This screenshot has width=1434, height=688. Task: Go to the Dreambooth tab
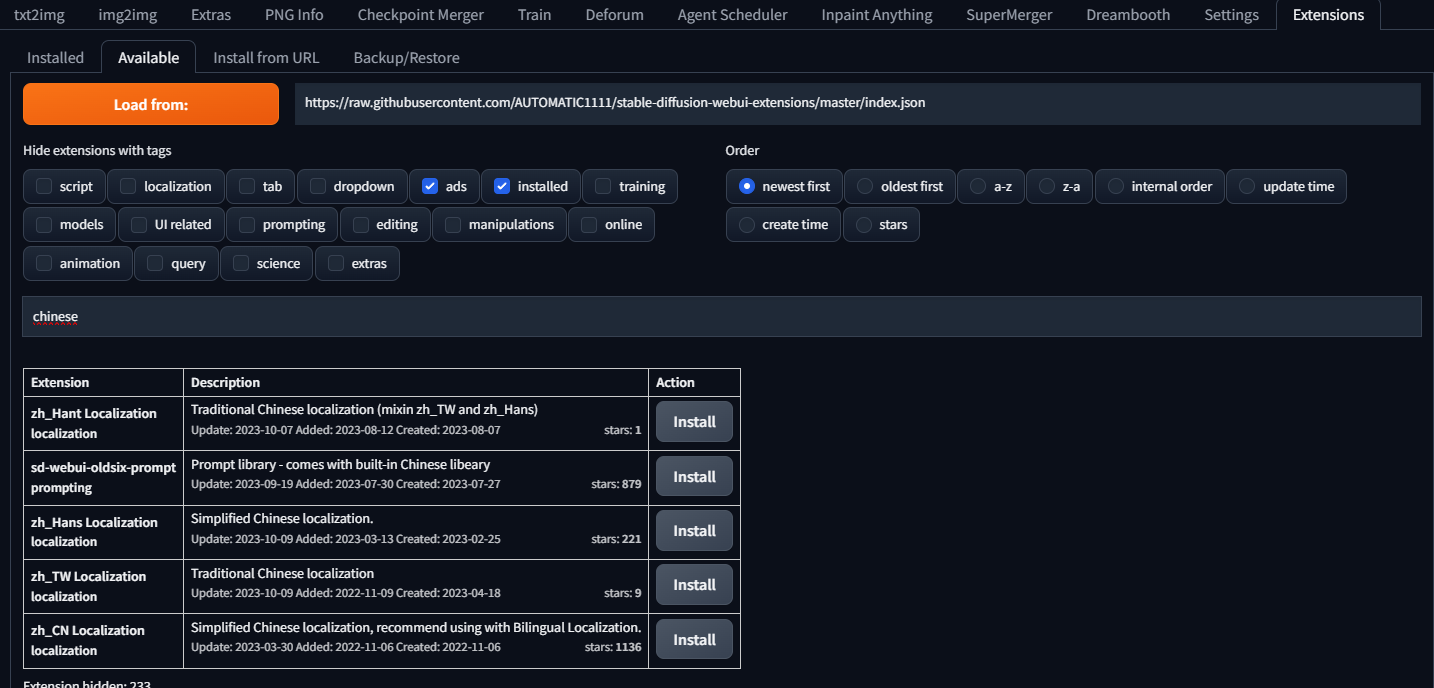pyautogui.click(x=1128, y=15)
